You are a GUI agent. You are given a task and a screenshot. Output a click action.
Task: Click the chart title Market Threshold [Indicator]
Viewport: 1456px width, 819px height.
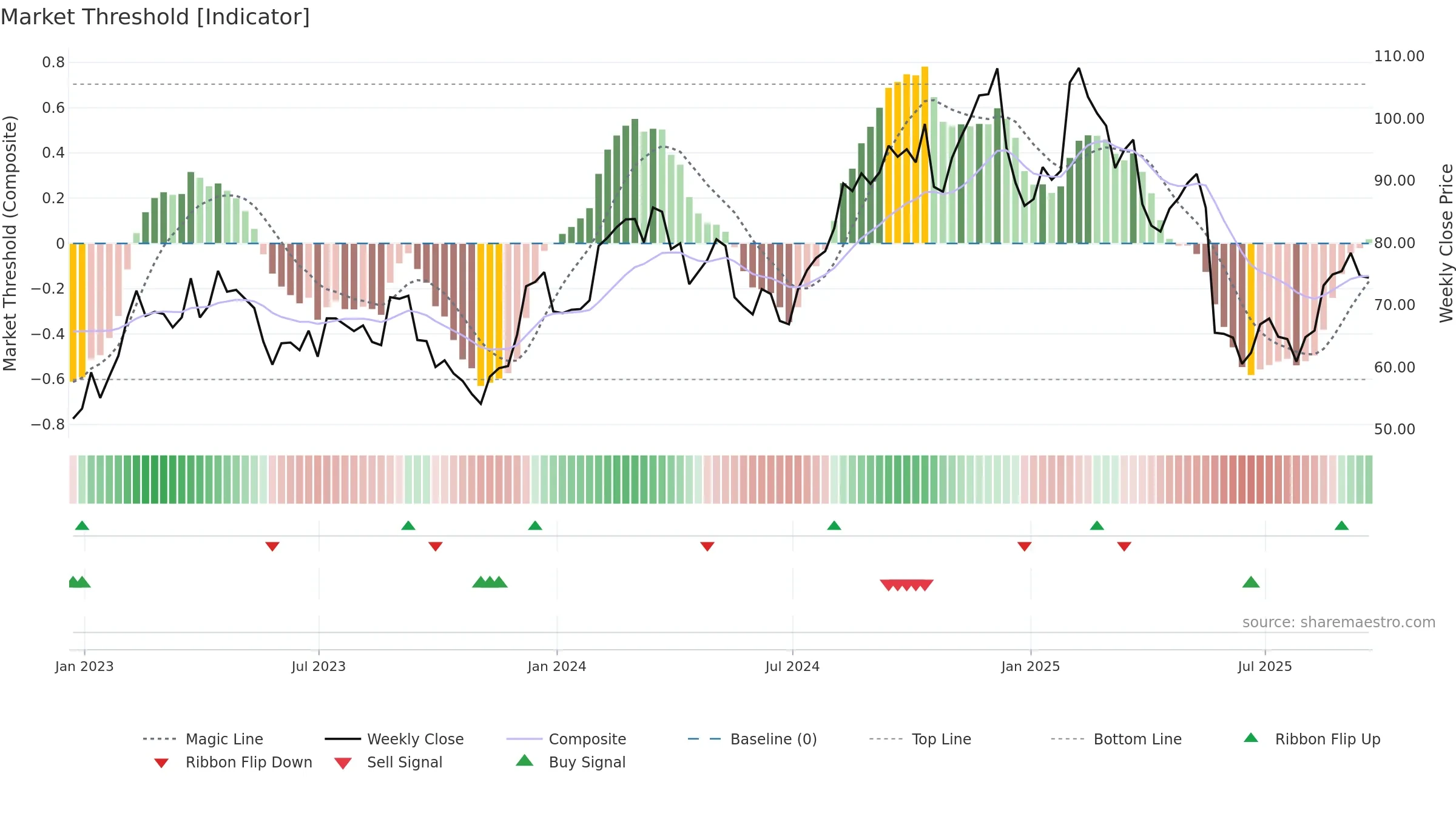(x=155, y=17)
